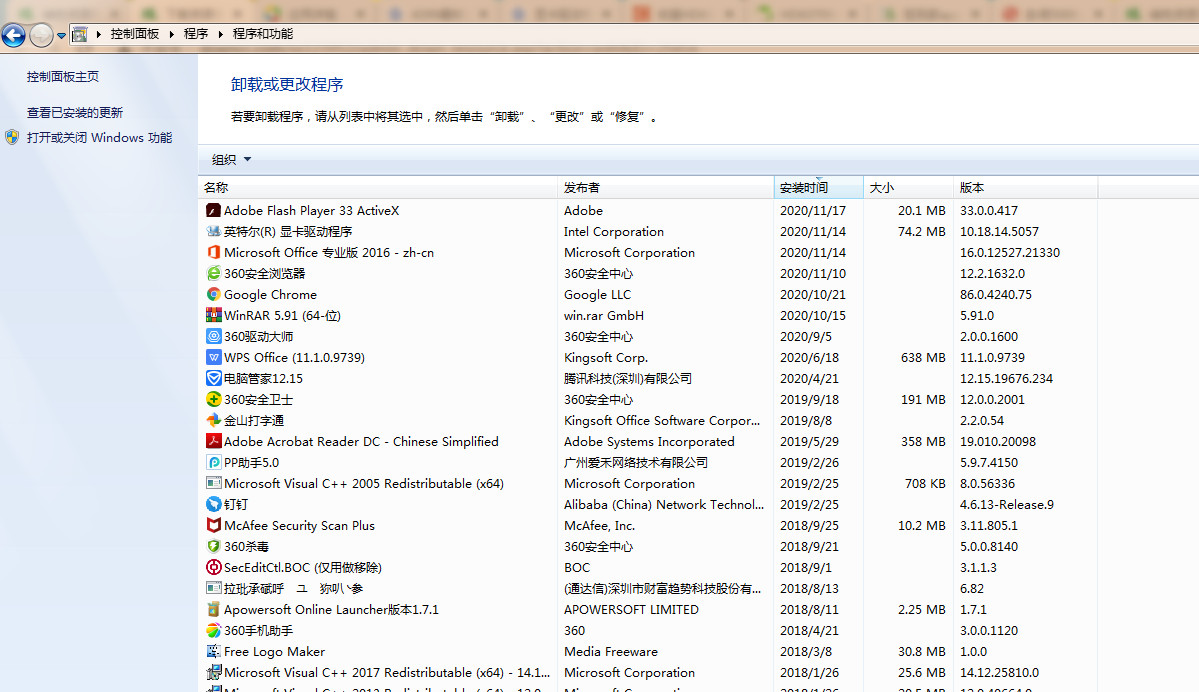Click the 360安全卫士 shield icon
Viewport: 1199px width, 692px height.
(x=212, y=399)
